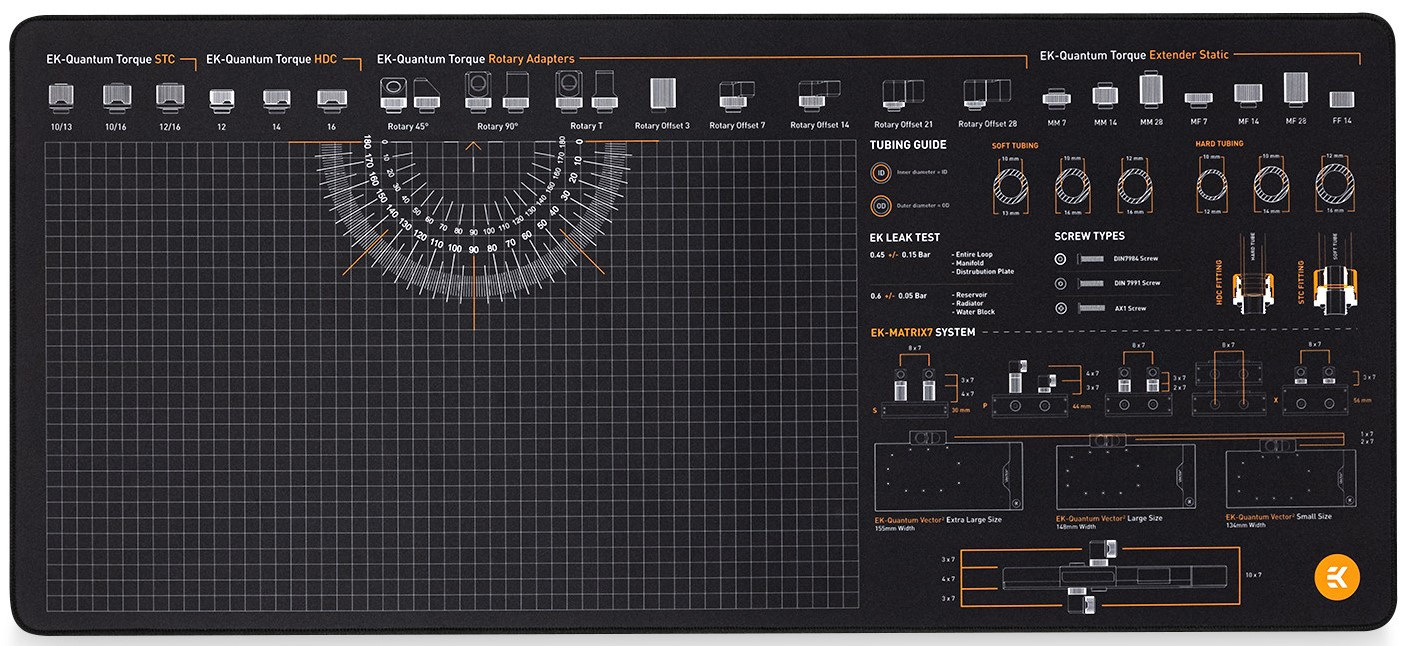This screenshot has height=646, width=1405.
Task: Select the FF 14 extender icon
Action: click(1340, 99)
